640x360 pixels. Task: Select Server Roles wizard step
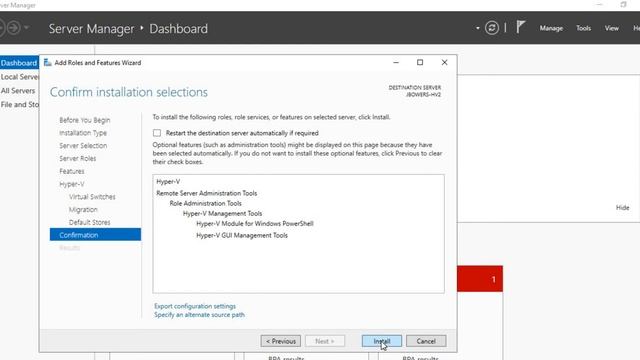point(78,158)
